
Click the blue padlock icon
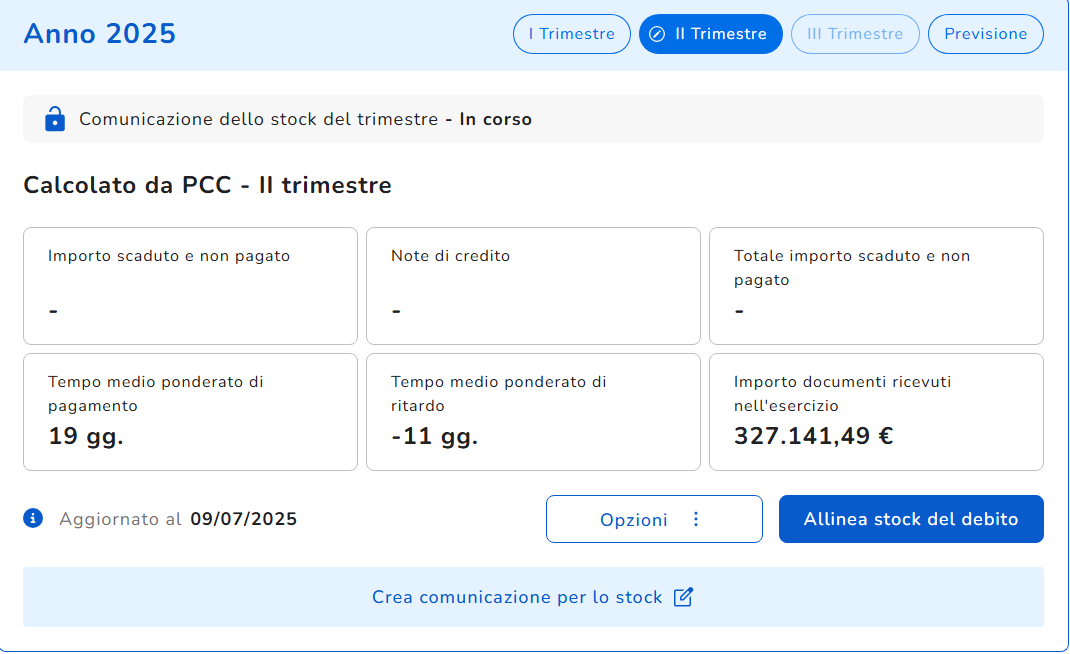55,119
